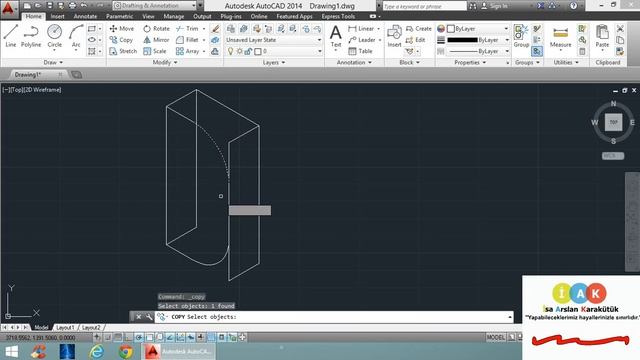This screenshot has width=640, height=360.
Task: Open the Express Tools tab
Action: coord(338,16)
